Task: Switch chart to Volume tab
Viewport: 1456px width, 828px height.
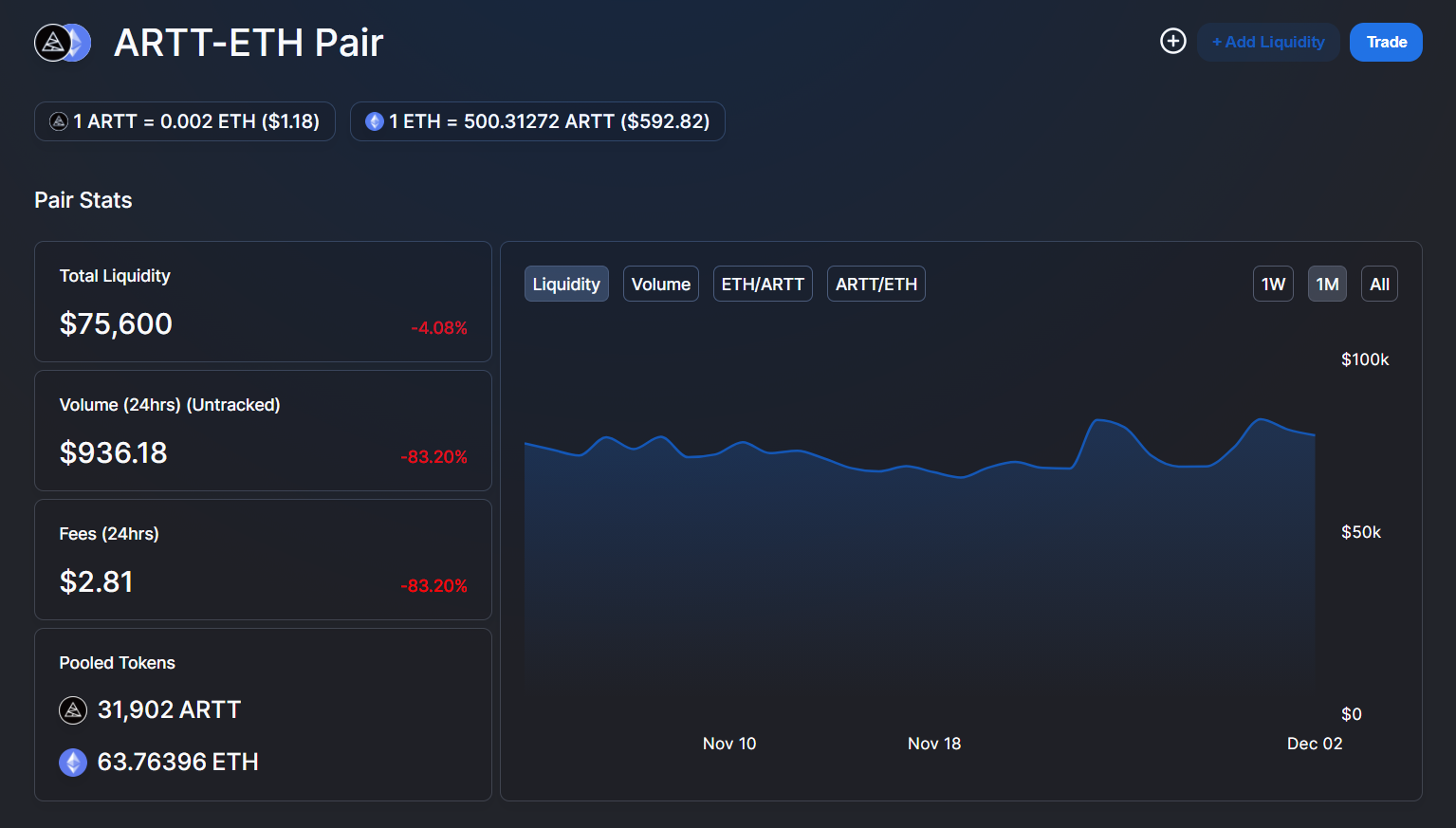Action: click(x=661, y=284)
